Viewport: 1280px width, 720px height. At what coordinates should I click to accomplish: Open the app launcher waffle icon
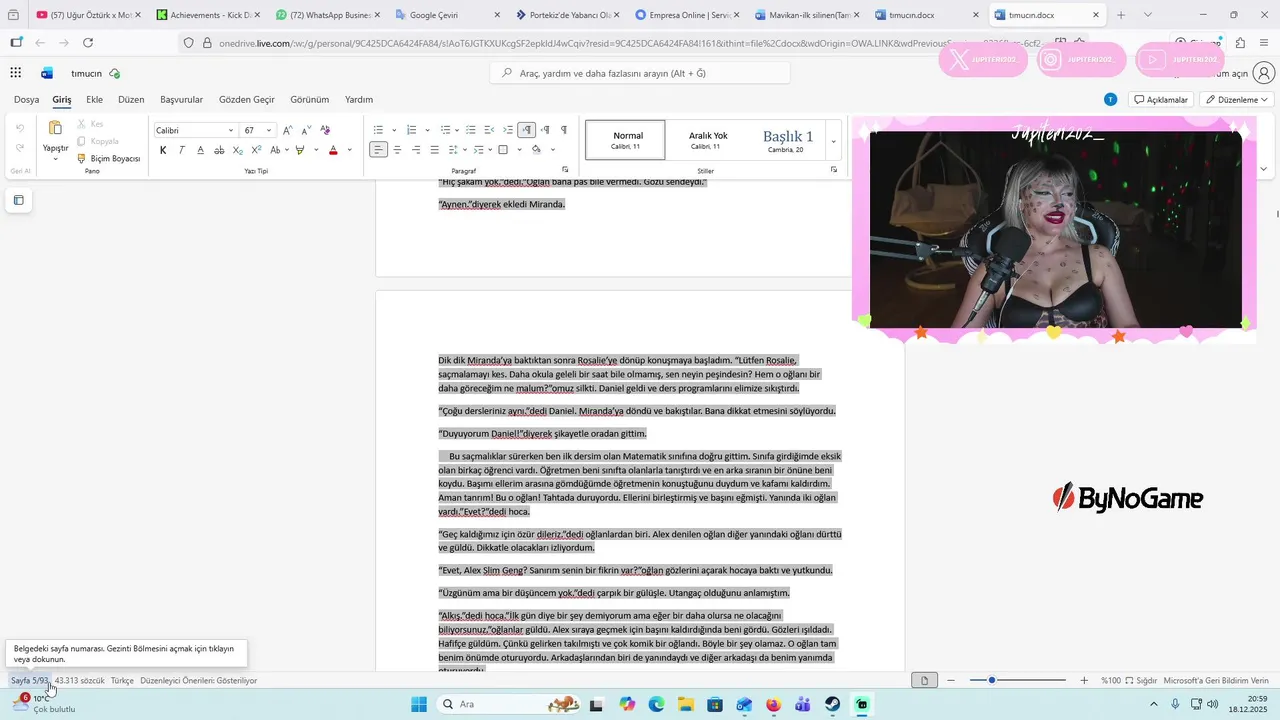(16, 73)
